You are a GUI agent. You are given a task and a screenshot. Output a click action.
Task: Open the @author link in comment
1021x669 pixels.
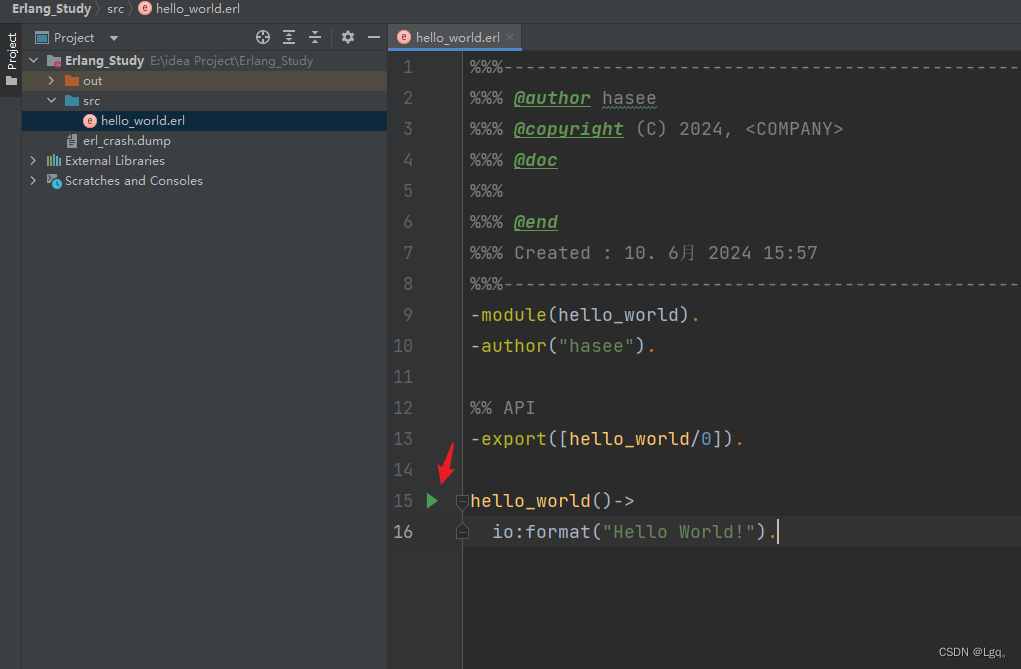552,97
